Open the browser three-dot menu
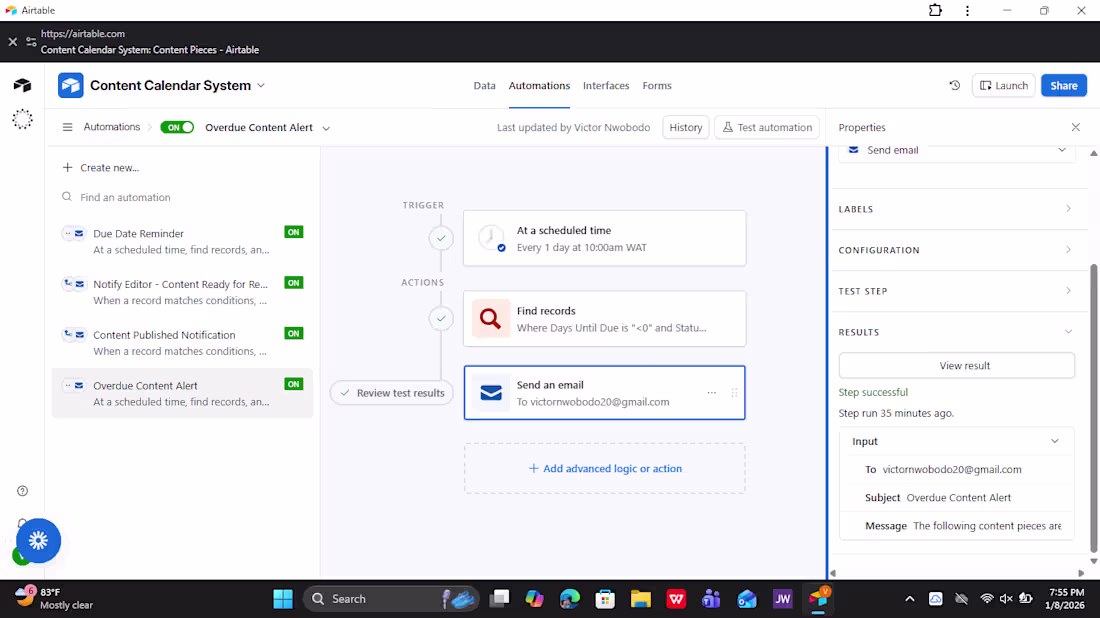 (x=967, y=11)
